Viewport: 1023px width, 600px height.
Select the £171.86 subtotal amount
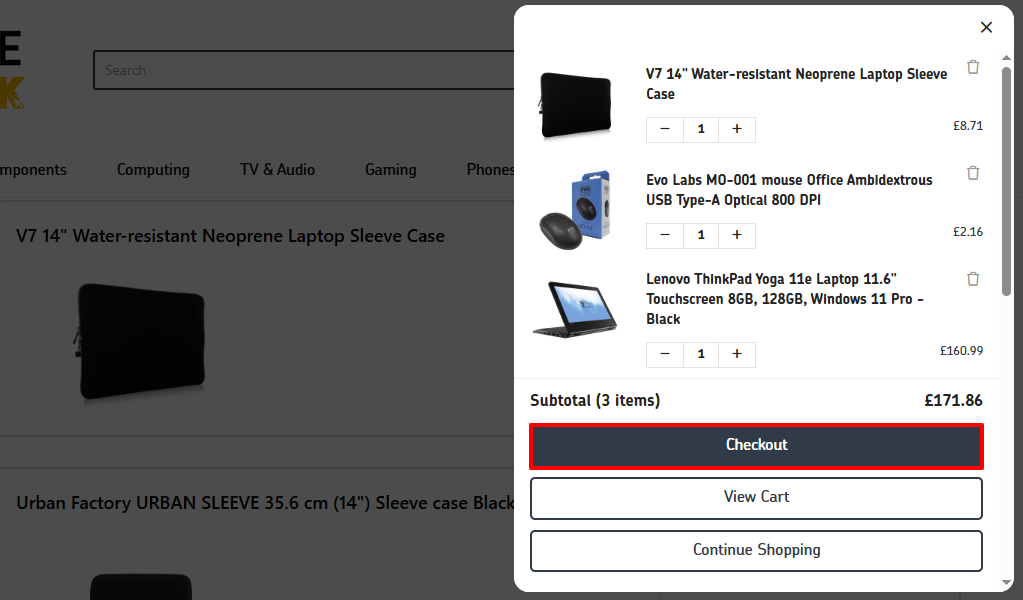953,400
